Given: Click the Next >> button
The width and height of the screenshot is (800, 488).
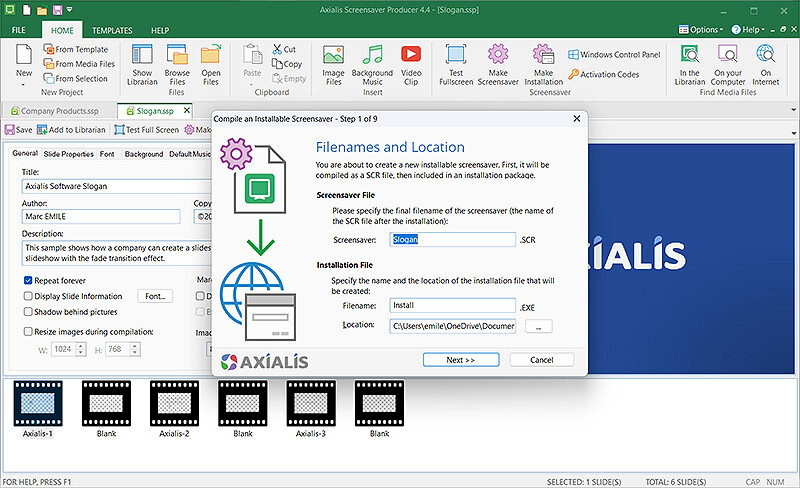Looking at the screenshot, I should [461, 360].
